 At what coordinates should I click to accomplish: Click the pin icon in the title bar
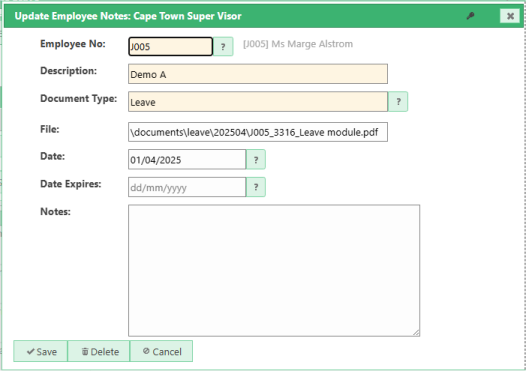pyautogui.click(x=471, y=16)
